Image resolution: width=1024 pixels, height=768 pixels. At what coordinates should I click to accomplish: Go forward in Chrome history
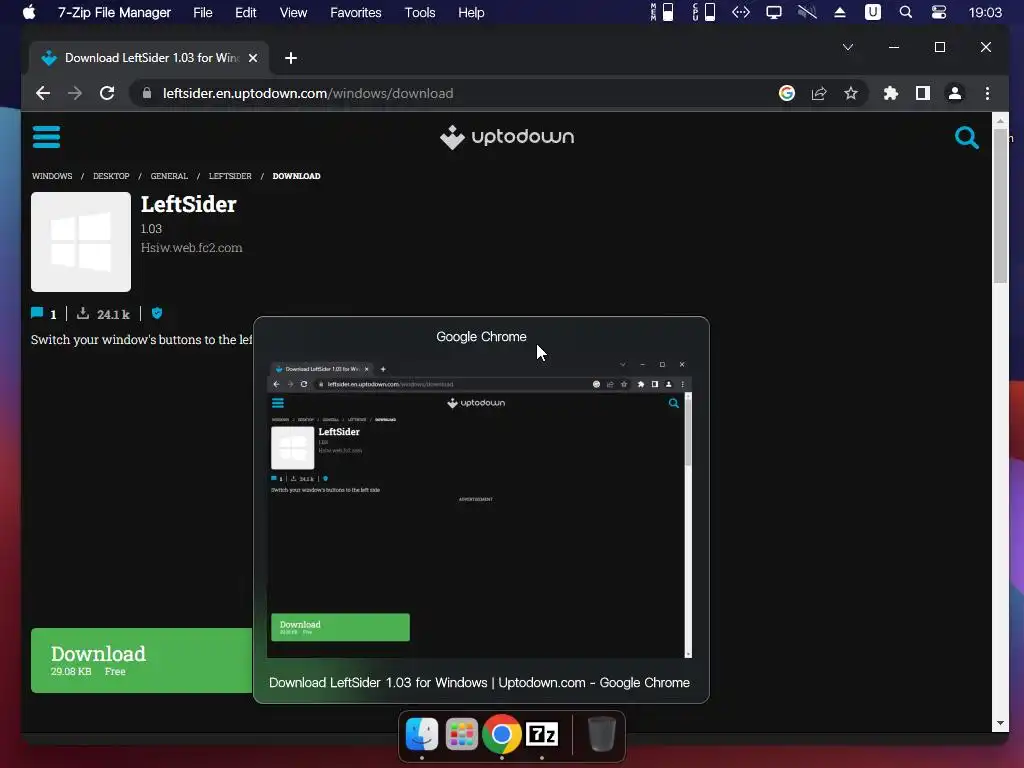(75, 93)
